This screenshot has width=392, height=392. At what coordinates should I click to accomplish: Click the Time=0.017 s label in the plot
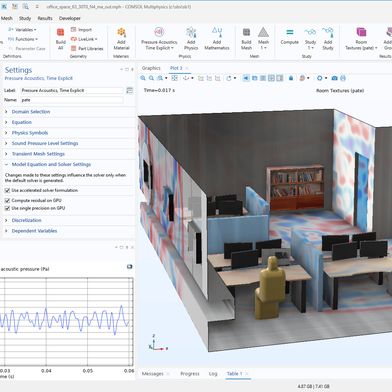click(x=159, y=90)
